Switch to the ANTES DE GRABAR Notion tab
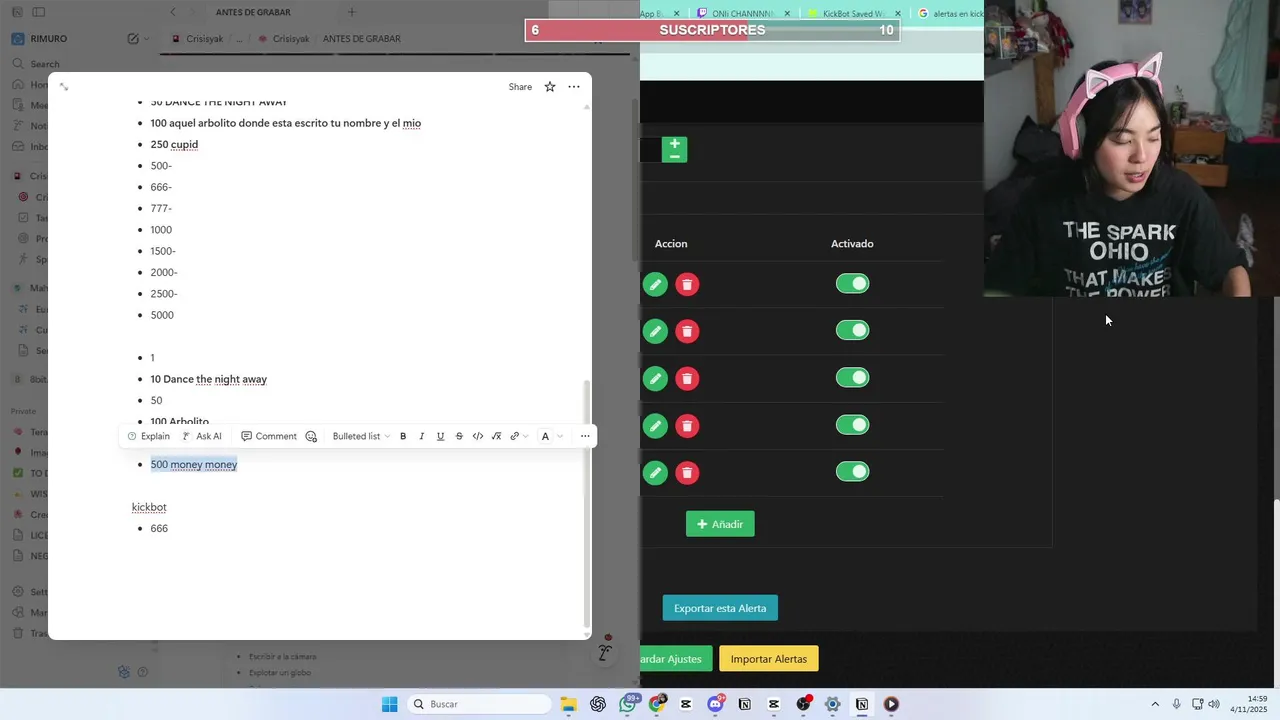1280x720 pixels. pos(253,12)
